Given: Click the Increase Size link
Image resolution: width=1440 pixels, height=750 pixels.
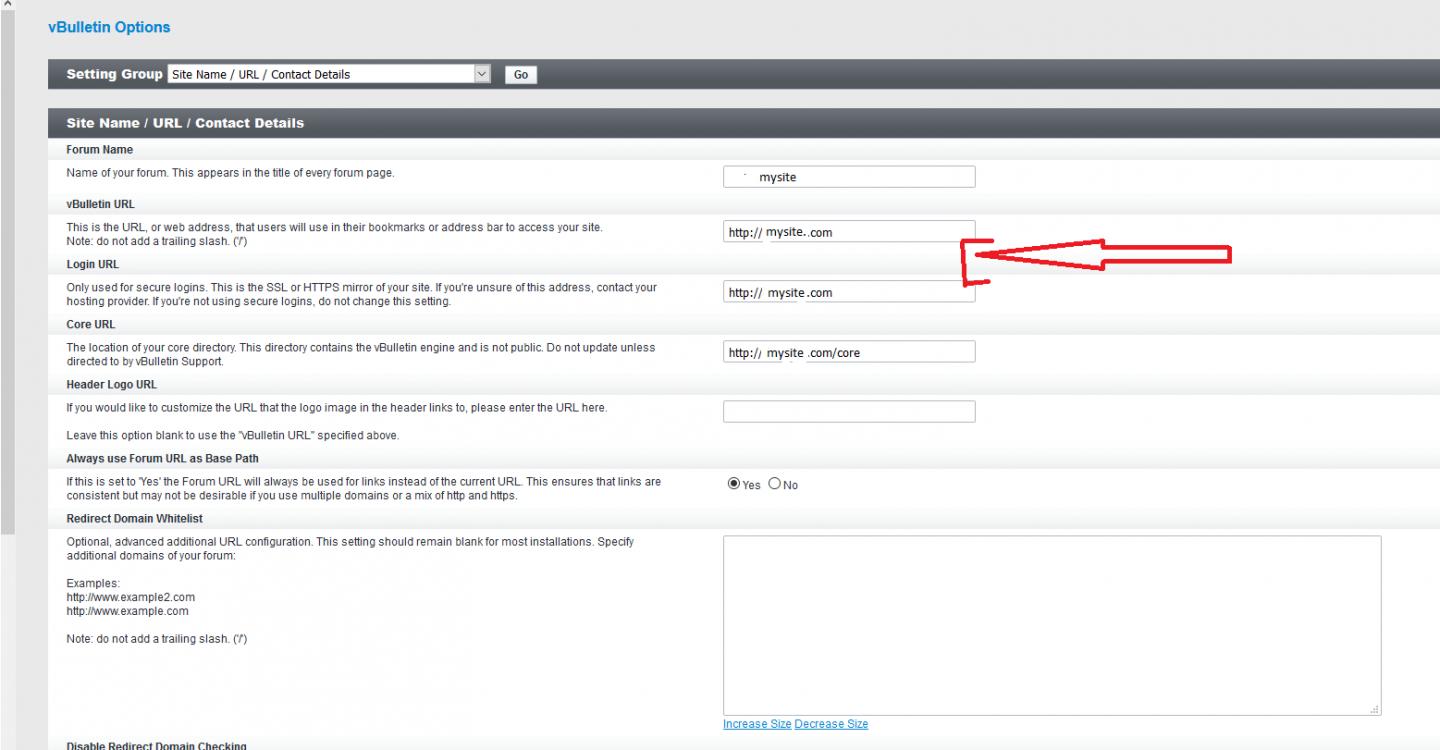Looking at the screenshot, I should (x=757, y=724).
